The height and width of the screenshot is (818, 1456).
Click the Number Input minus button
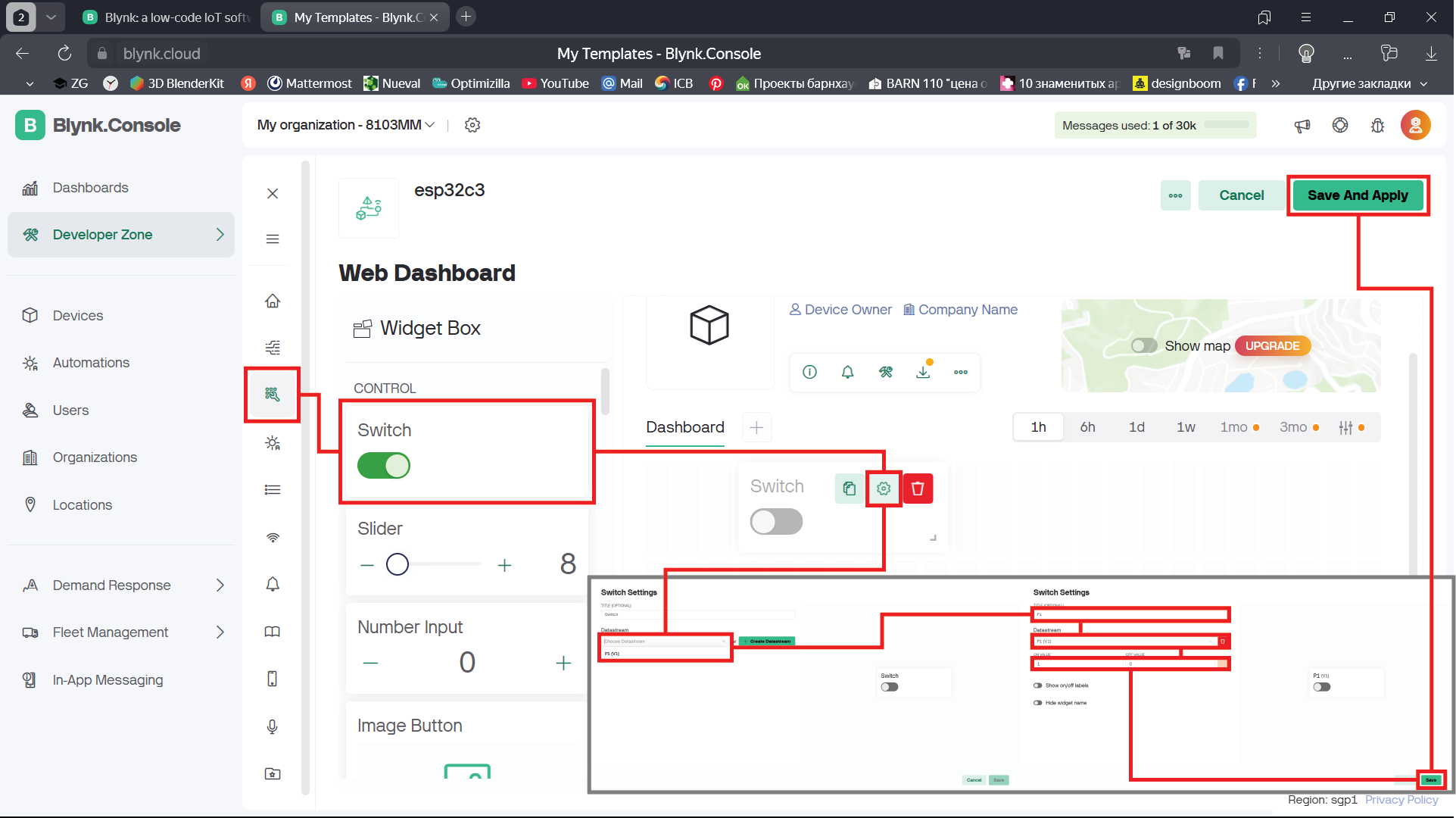pos(370,663)
